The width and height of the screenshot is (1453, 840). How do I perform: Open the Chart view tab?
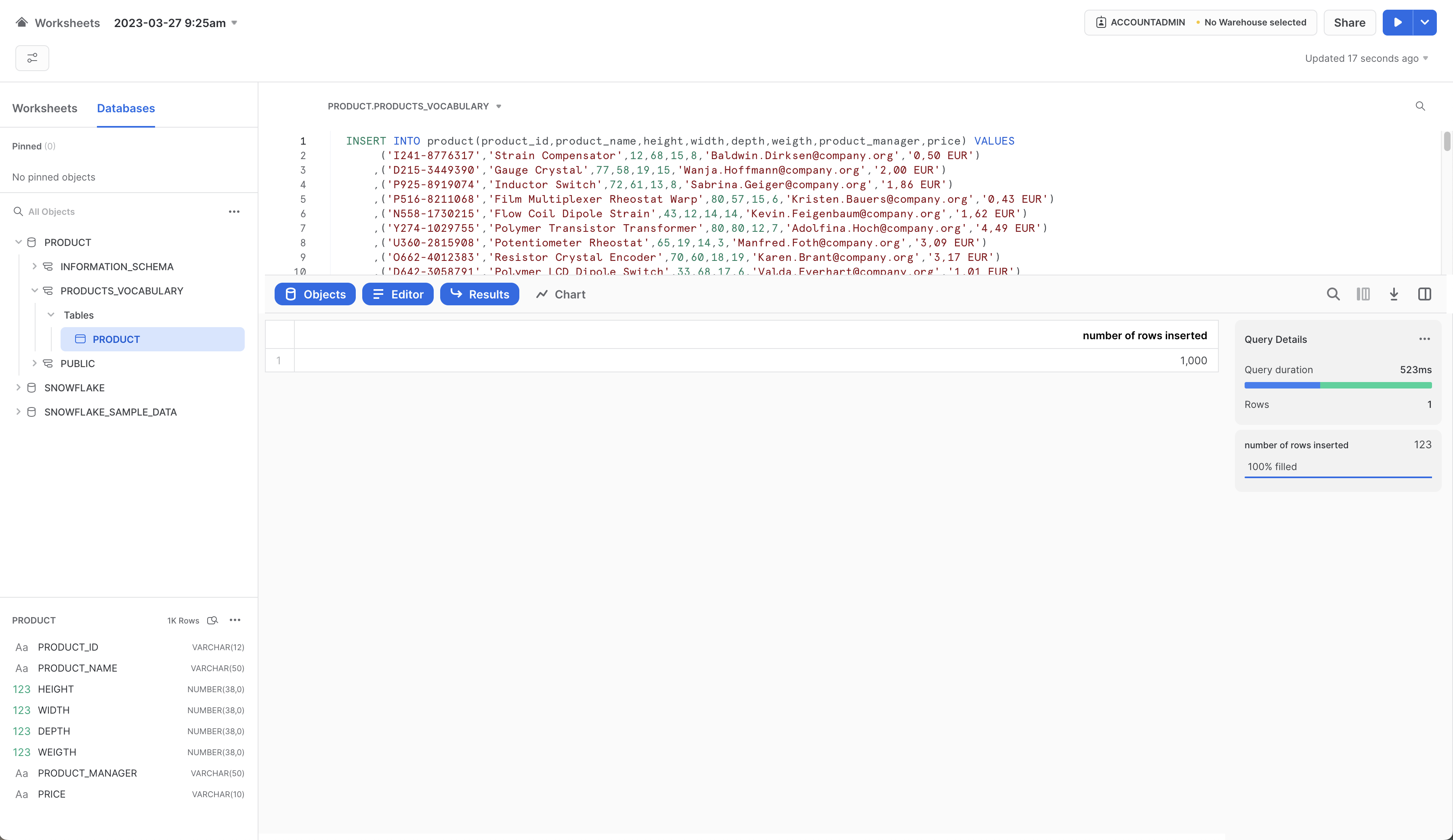(561, 294)
